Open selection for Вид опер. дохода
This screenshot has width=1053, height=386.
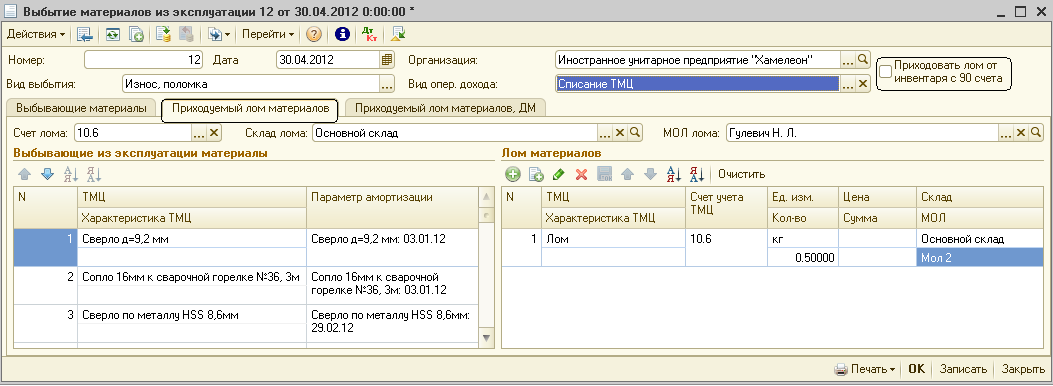point(848,84)
